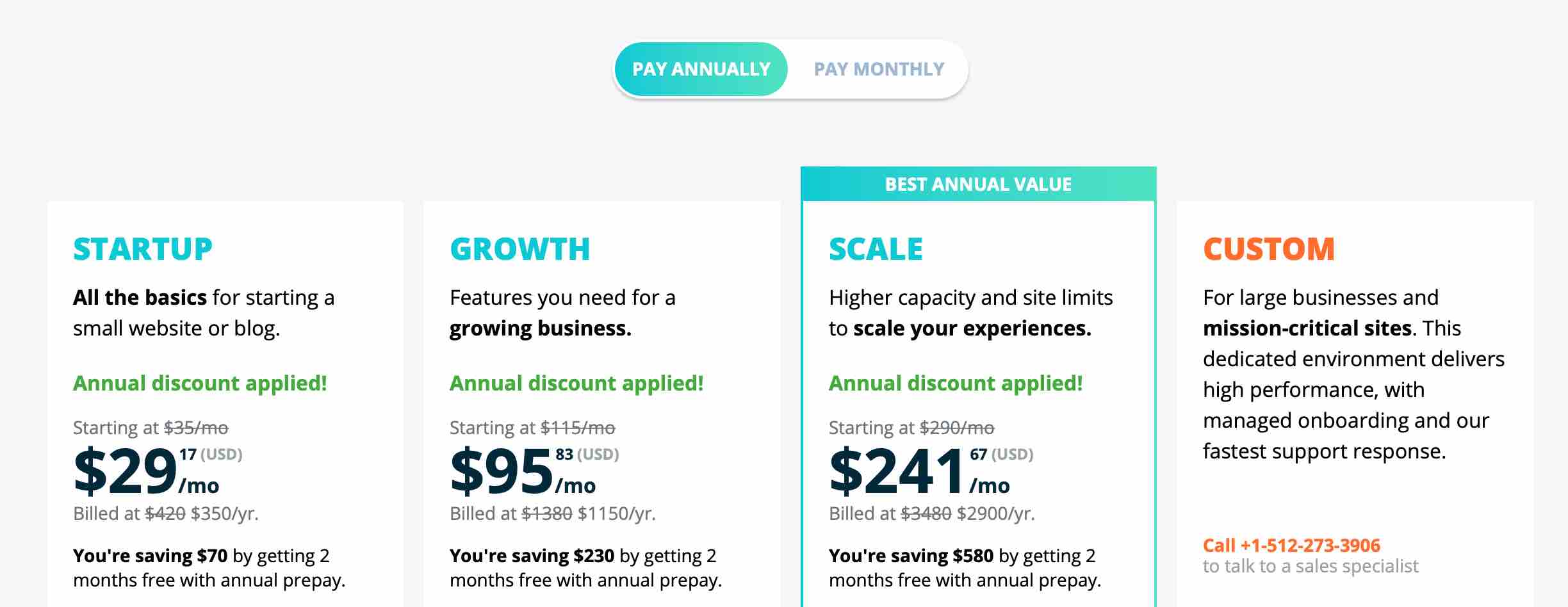Screen dimensions: 1568x607
Task: Call sales at +1-512-273-3906
Action: (1291, 546)
